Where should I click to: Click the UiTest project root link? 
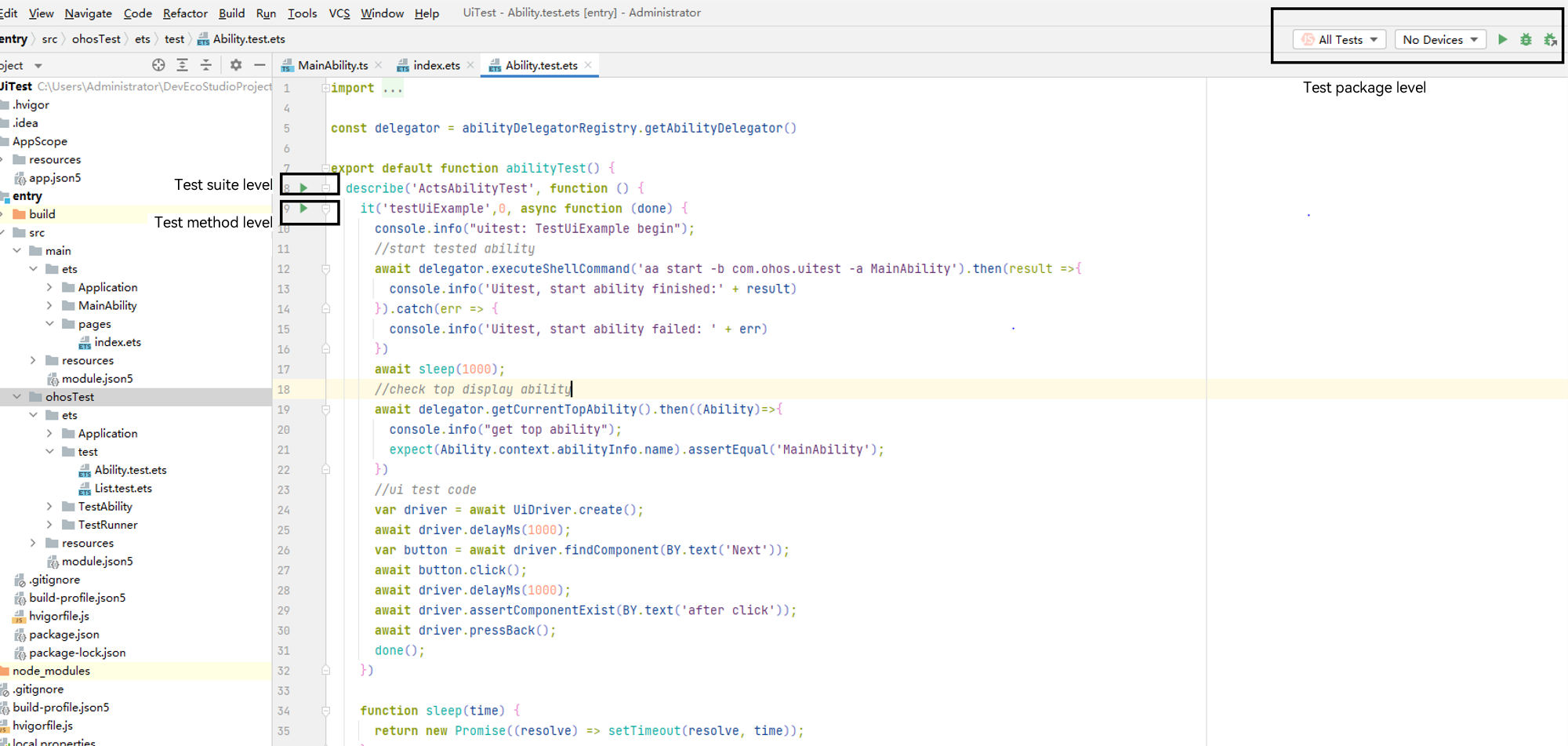16,86
